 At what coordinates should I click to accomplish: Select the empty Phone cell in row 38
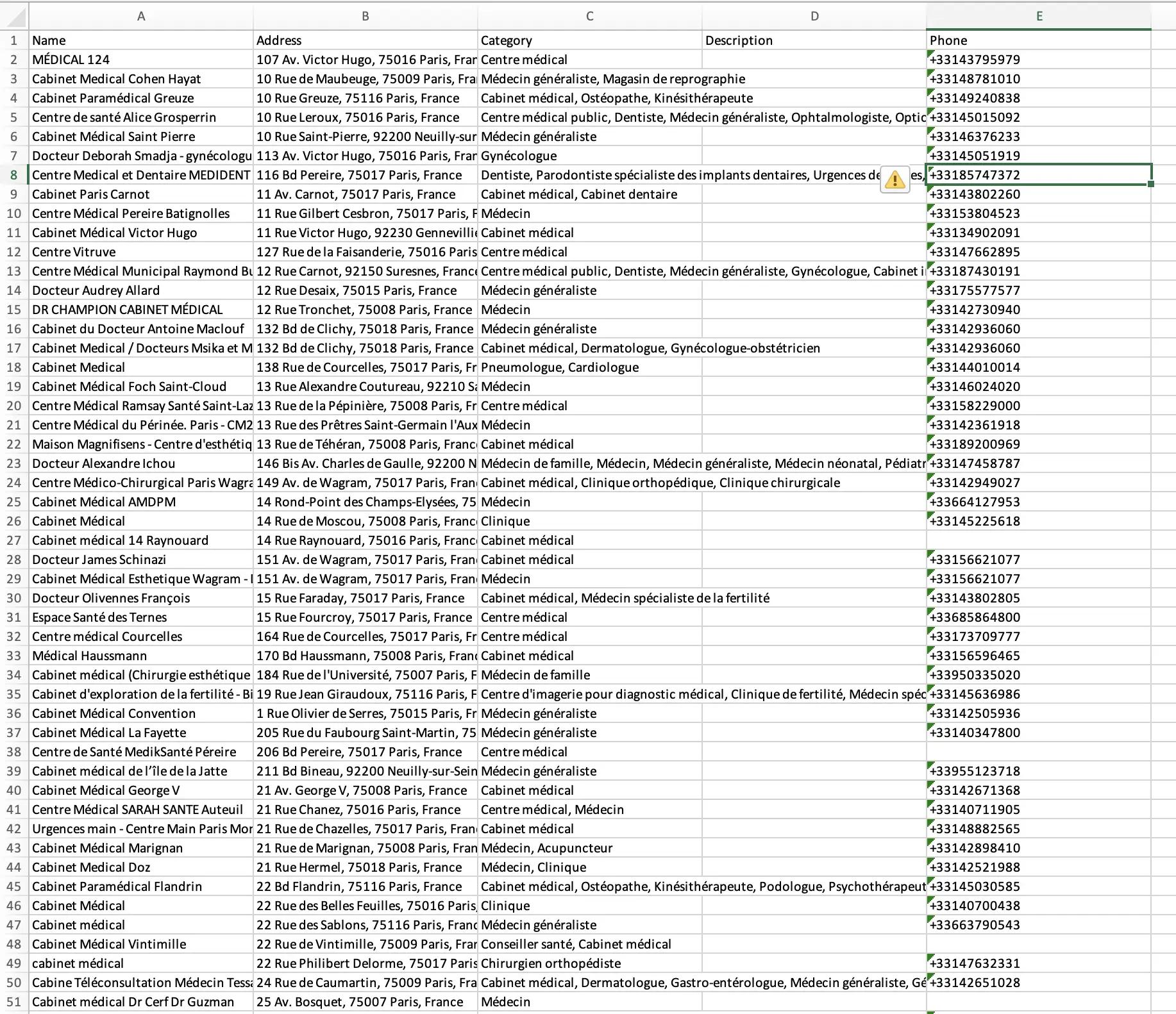pos(1039,752)
